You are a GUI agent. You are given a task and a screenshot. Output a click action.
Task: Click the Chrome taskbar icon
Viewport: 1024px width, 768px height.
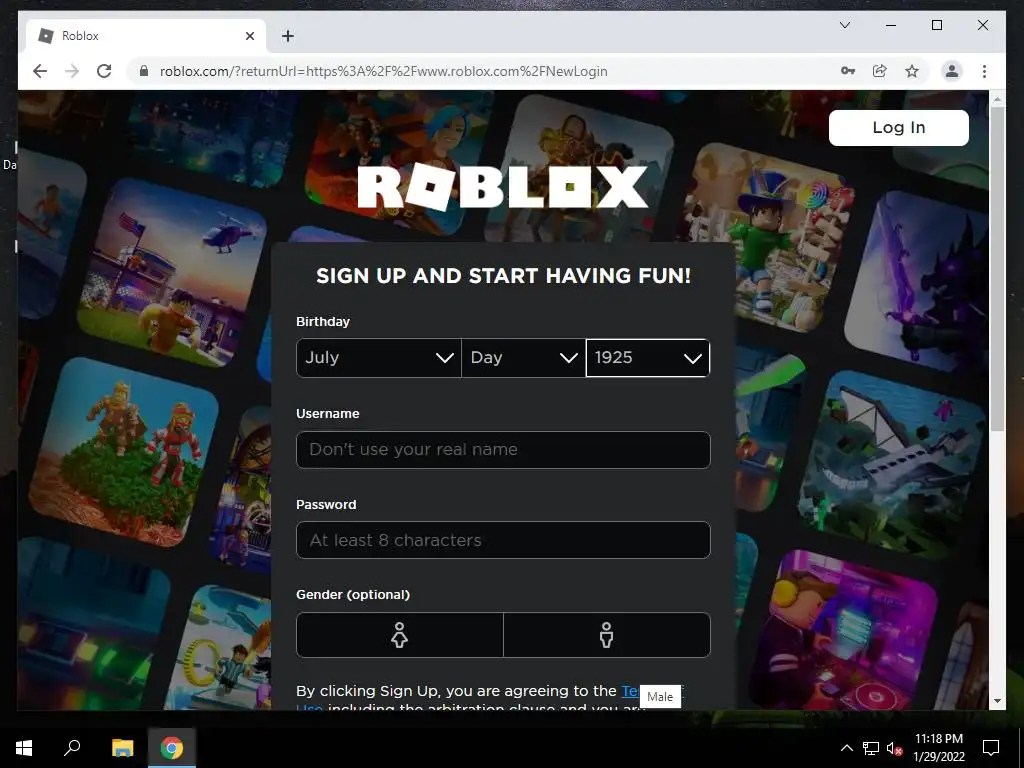pos(172,748)
